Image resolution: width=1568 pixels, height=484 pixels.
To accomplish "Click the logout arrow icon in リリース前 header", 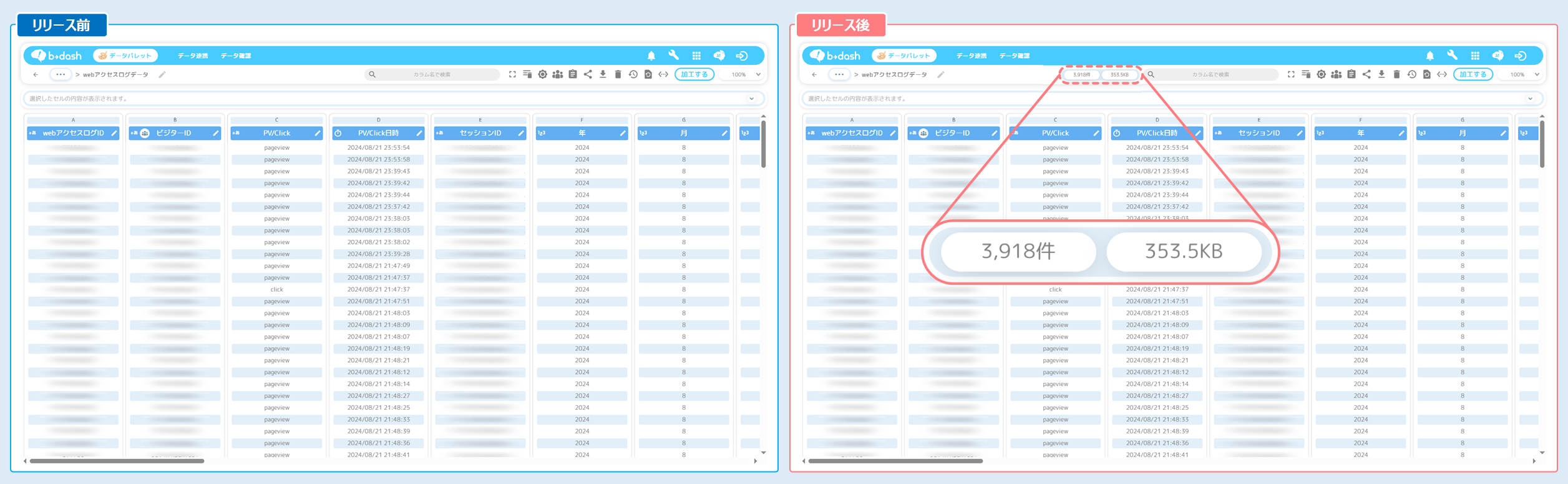I will [742, 56].
